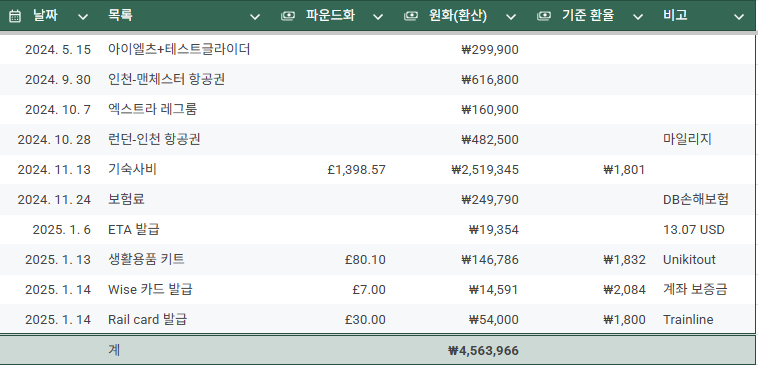Open the 기준 환율 column dropdown
This screenshot has height=365, width=758.
pyautogui.click(x=638, y=17)
